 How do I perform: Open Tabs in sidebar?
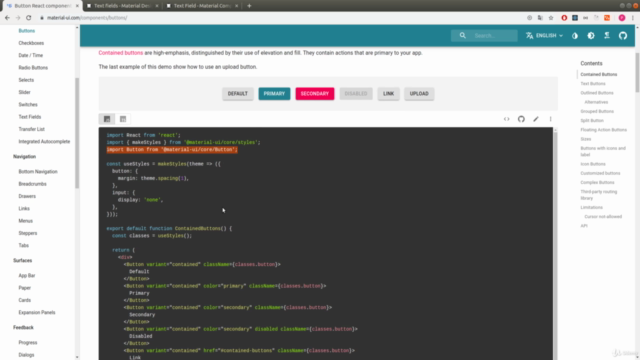(x=24, y=245)
